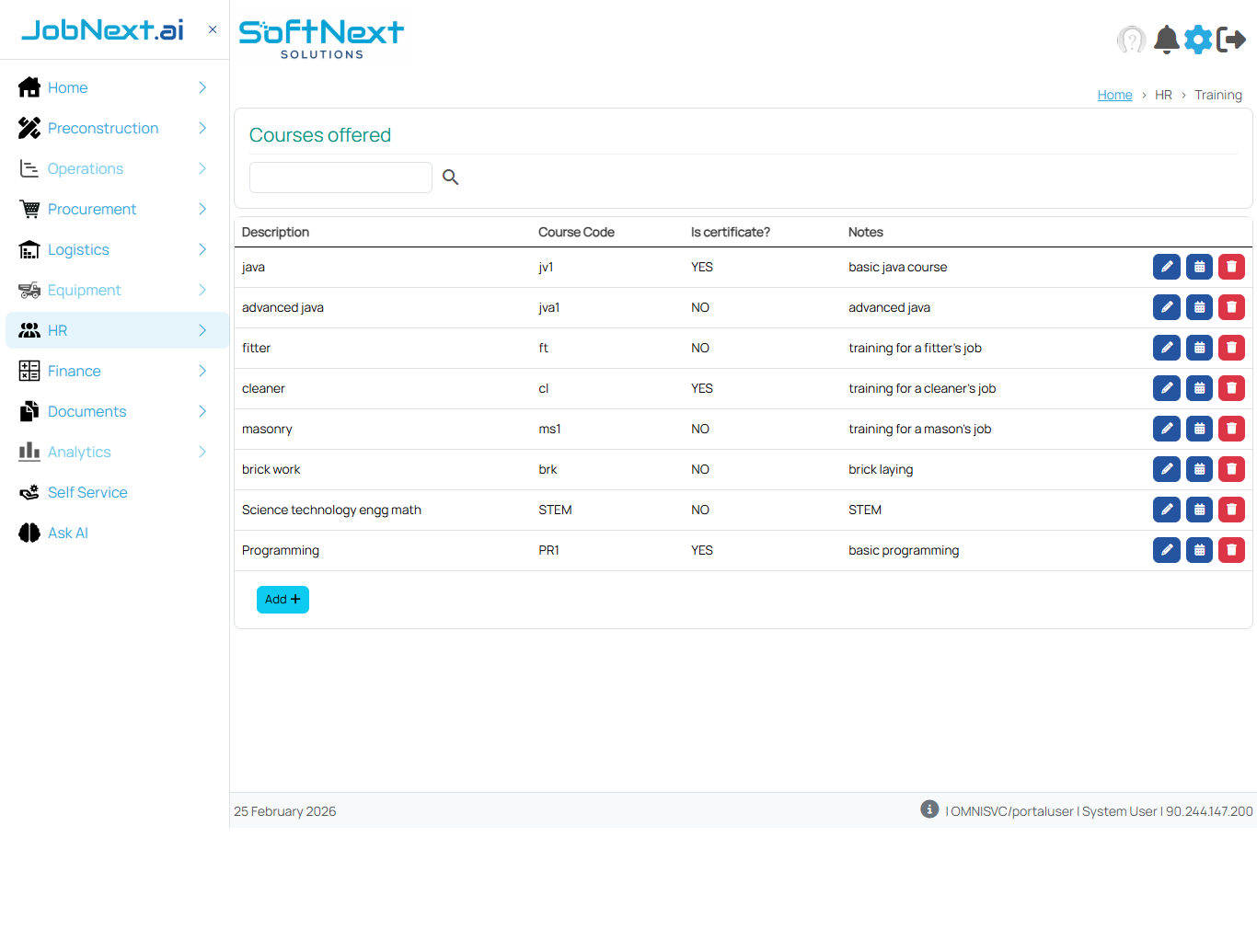Open the HR menu item
The height and width of the screenshot is (952, 1257).
[58, 330]
